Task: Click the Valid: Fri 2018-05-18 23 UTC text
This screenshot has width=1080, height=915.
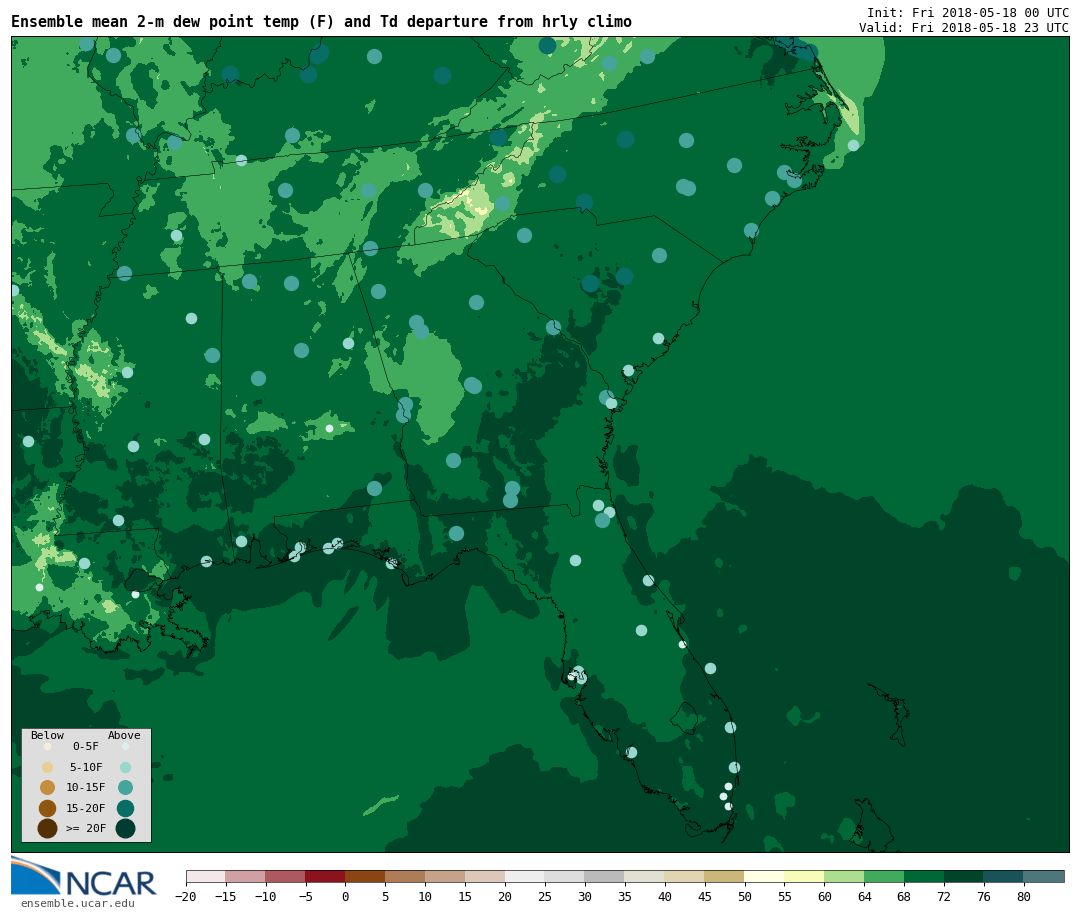Action: coord(964,28)
